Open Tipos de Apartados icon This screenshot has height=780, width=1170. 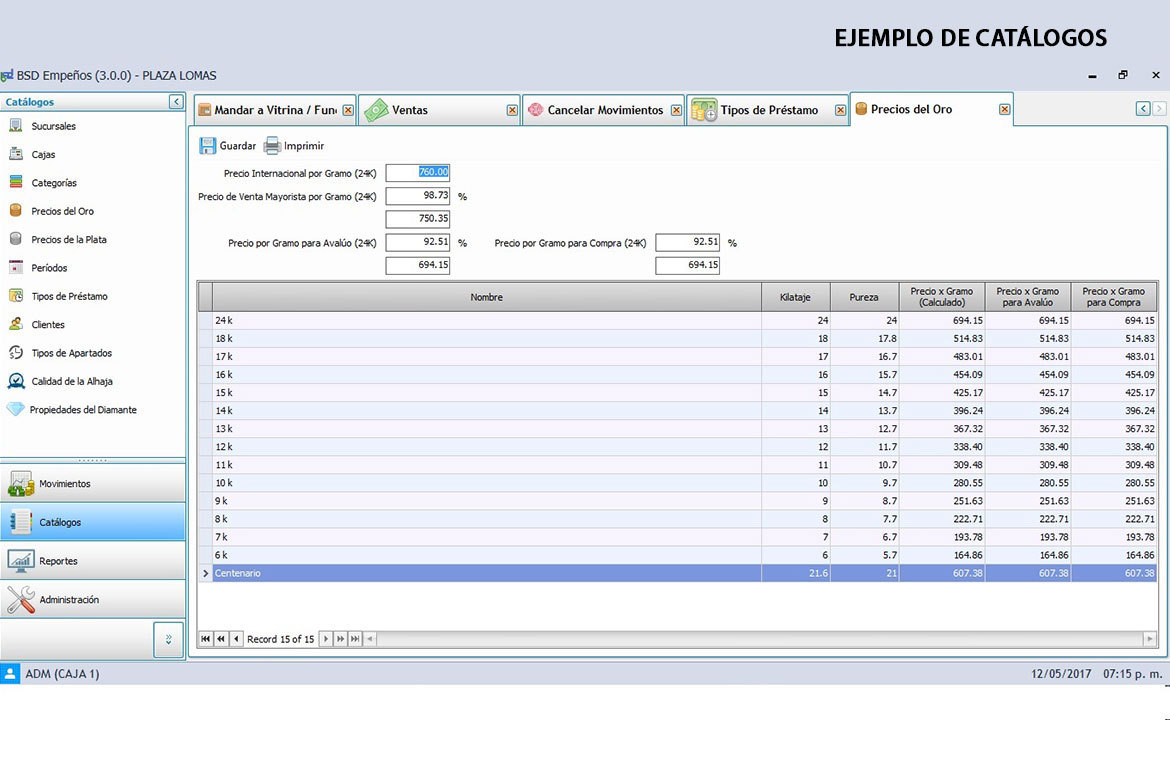tap(16, 352)
